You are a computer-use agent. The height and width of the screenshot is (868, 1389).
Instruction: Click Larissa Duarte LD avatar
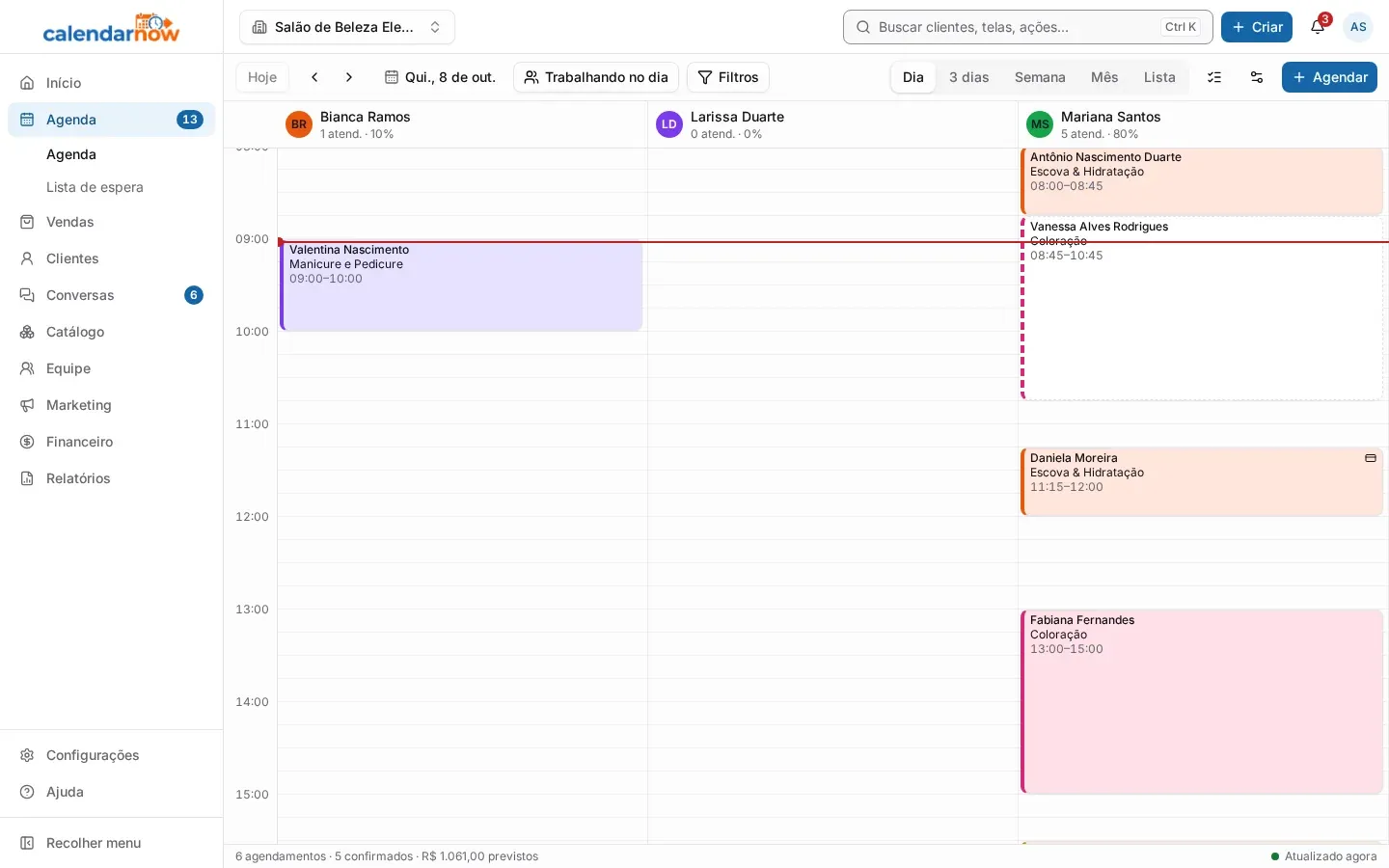(669, 124)
